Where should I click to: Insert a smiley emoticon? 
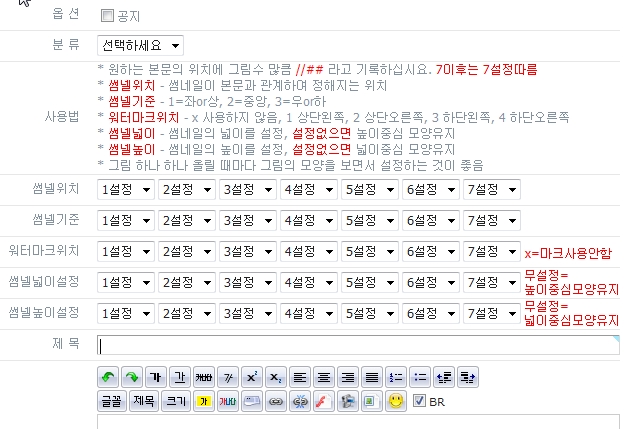click(x=395, y=401)
